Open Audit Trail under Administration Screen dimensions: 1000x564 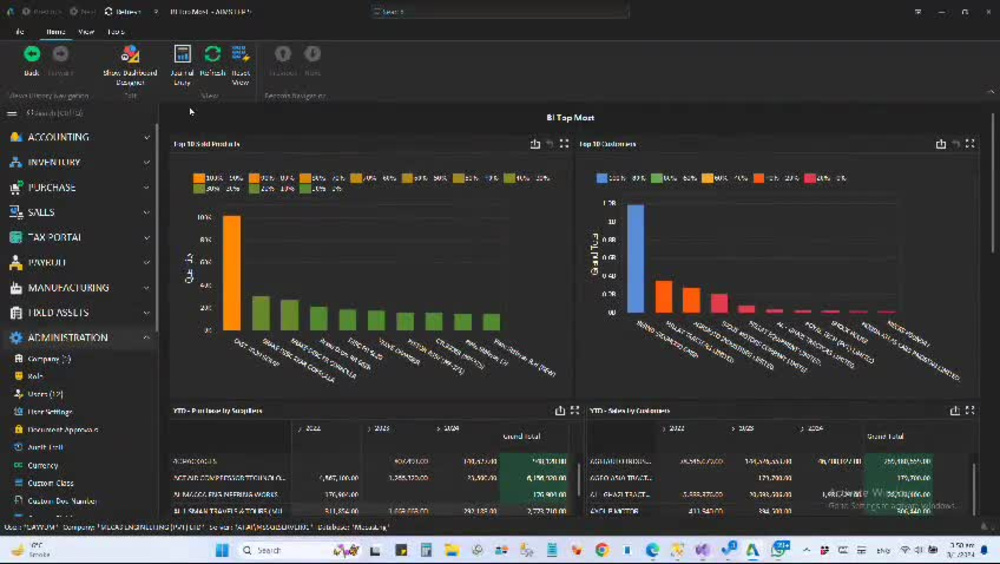[x=45, y=447]
